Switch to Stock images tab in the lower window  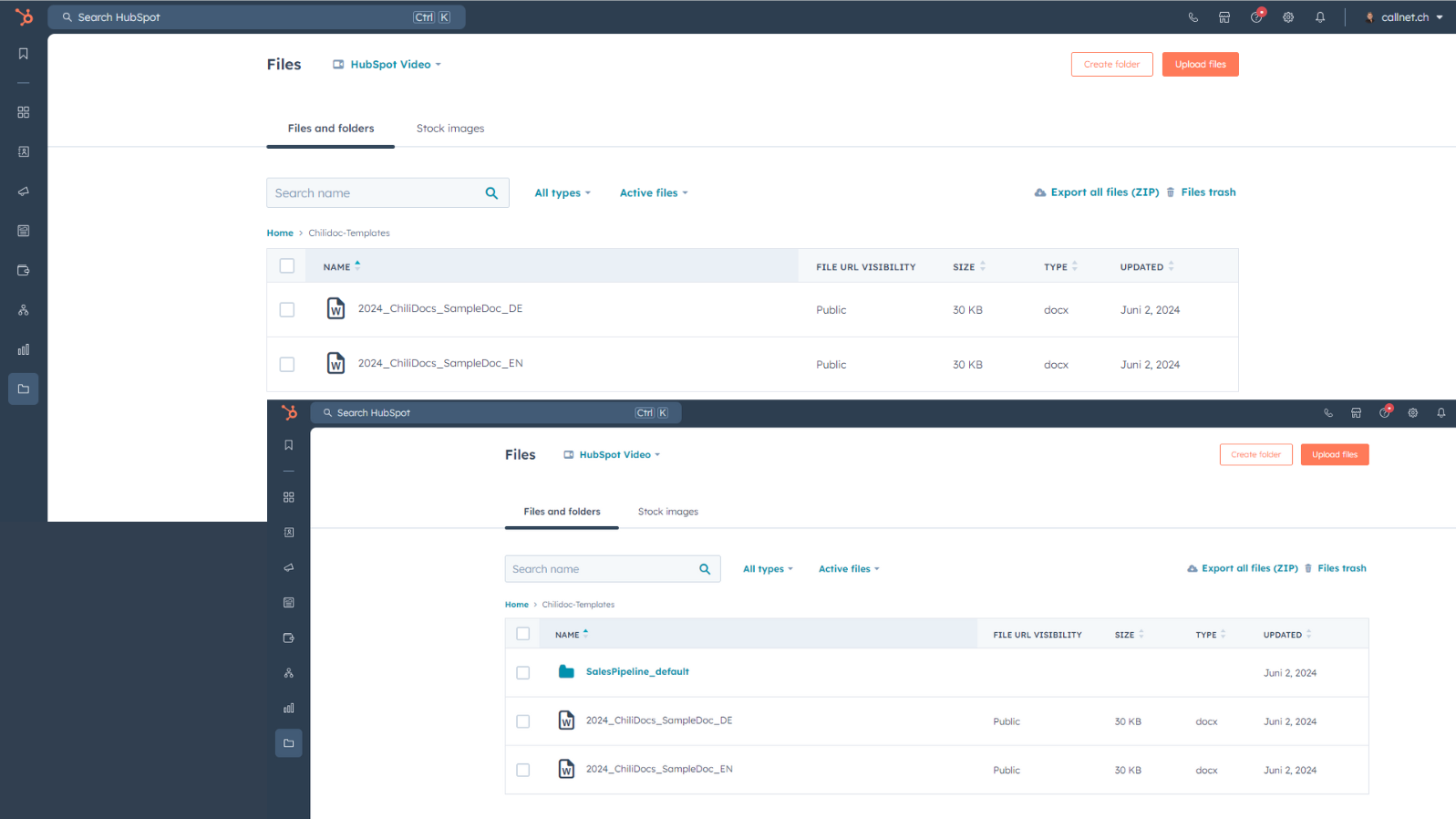coord(668,512)
